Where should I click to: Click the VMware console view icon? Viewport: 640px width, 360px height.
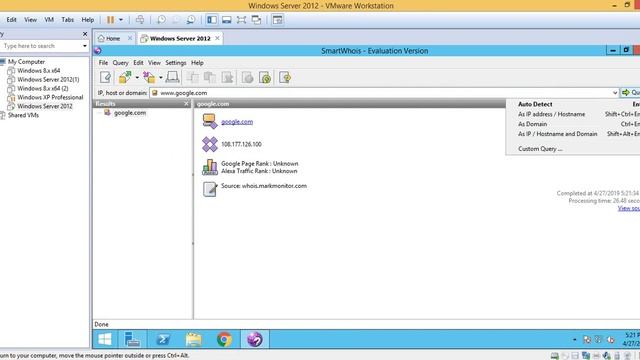(x=278, y=20)
